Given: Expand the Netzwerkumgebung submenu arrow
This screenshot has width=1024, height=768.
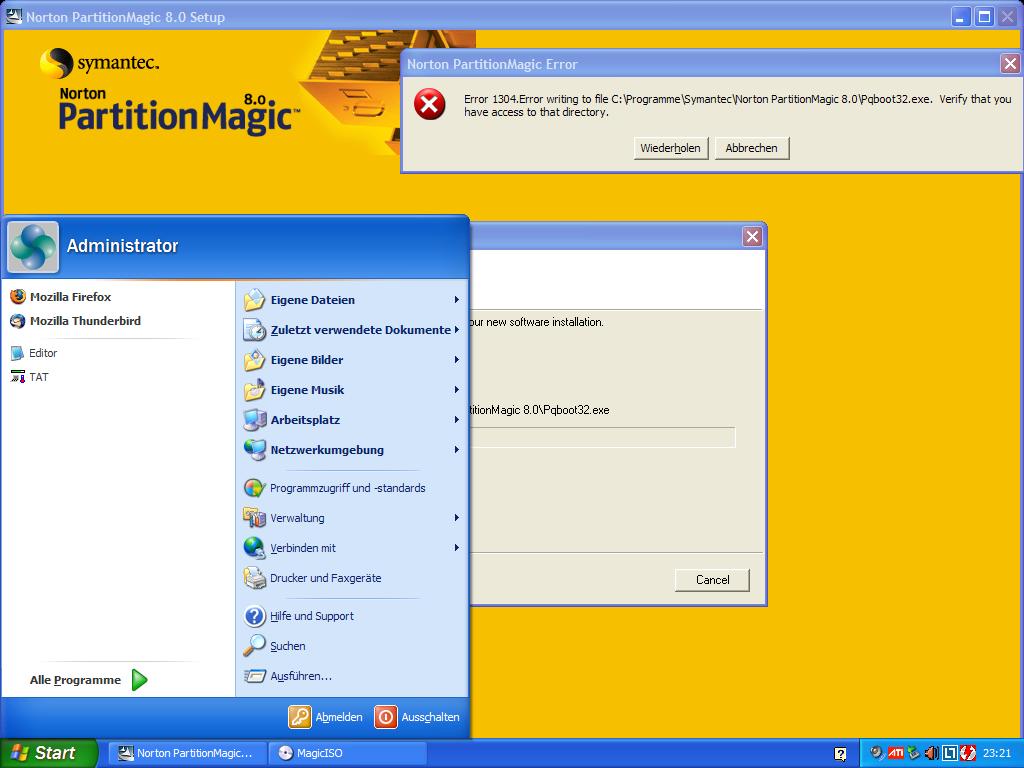Looking at the screenshot, I should tap(456, 450).
